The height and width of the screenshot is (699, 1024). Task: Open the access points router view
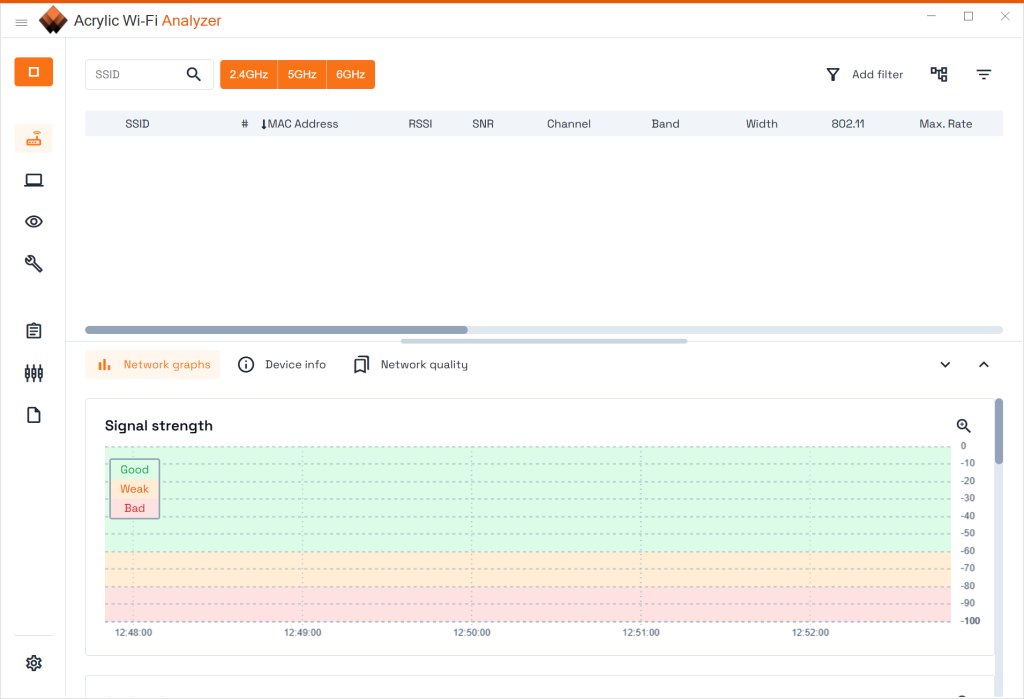pos(34,138)
